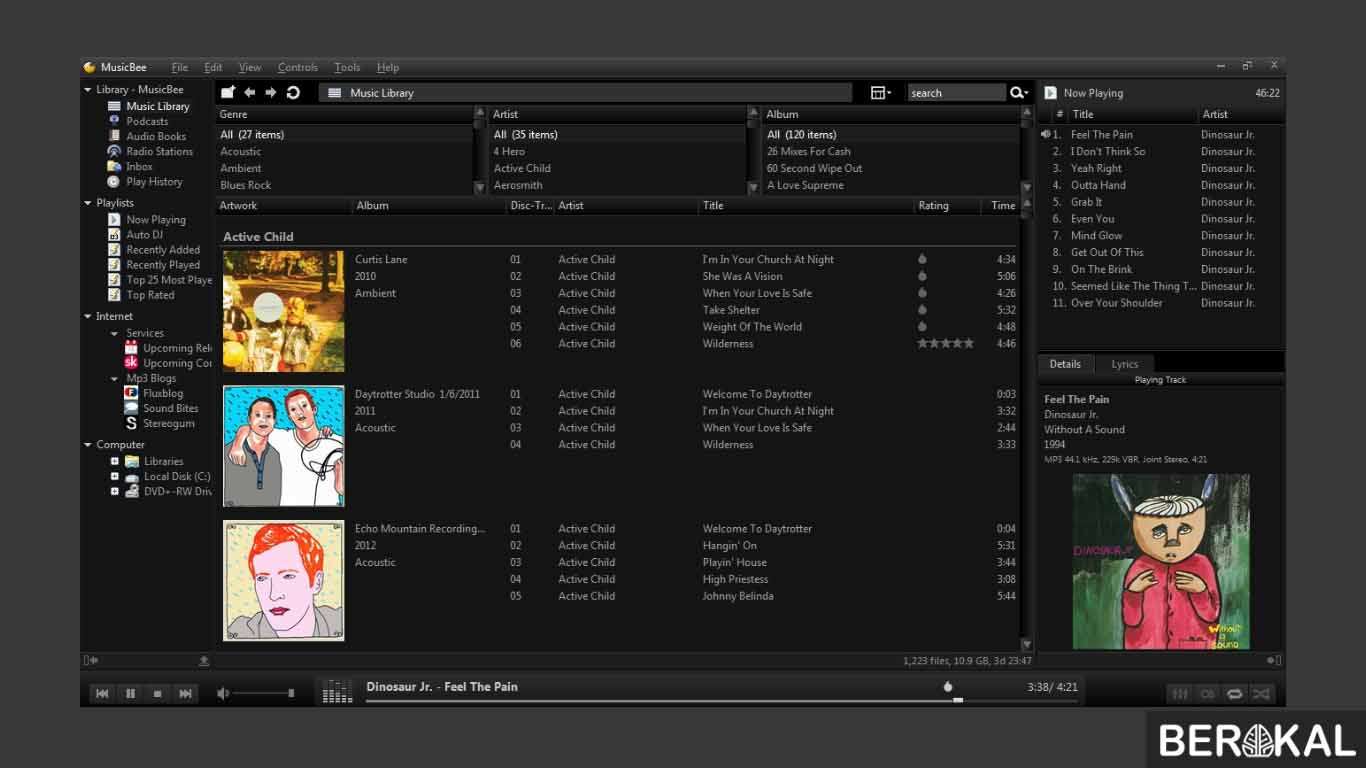Open the Recently Played playlist
The image size is (1366, 768).
coord(163,264)
